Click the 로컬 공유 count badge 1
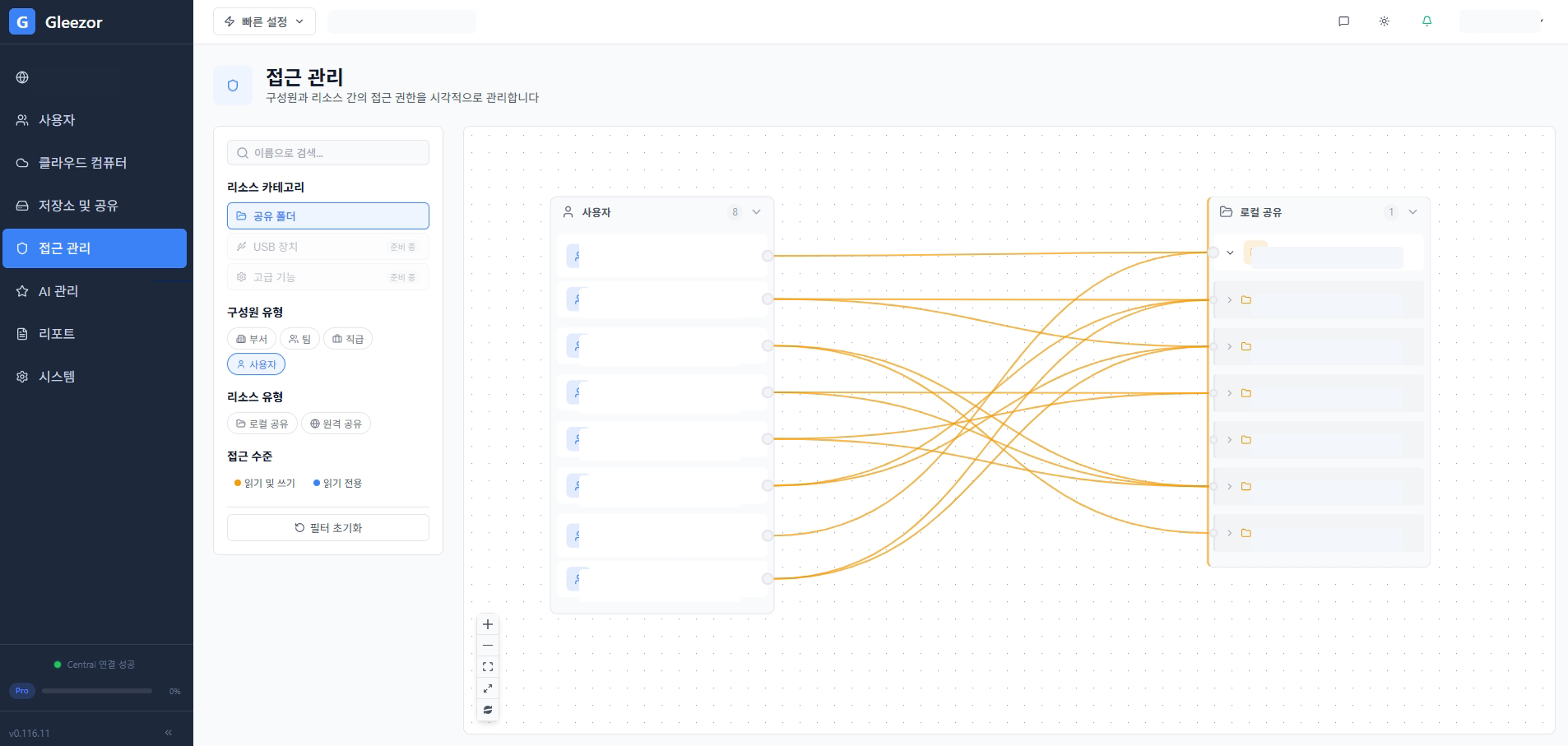The image size is (1568, 746). (x=1392, y=212)
